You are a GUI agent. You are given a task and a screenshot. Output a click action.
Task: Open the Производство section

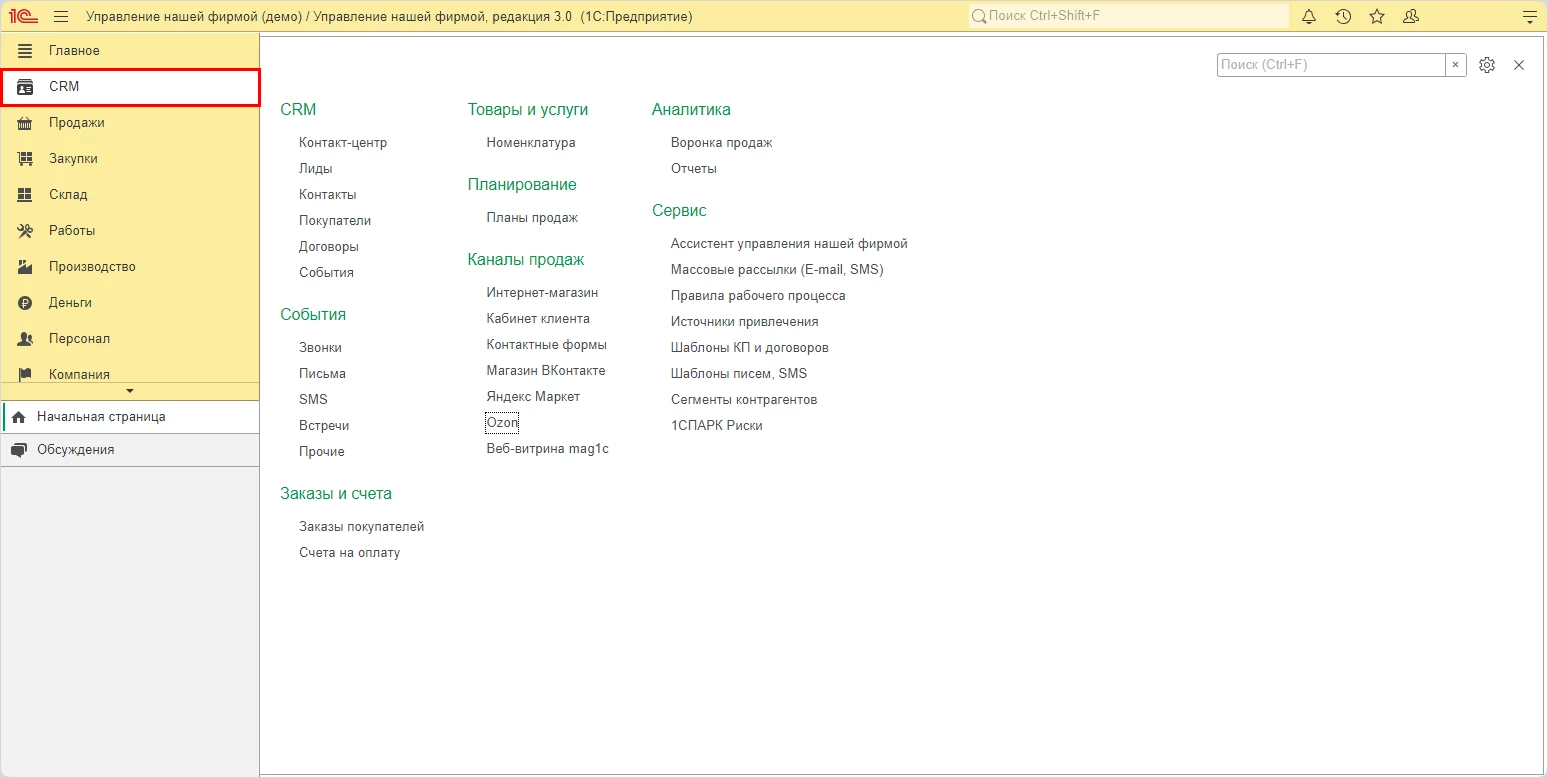(130, 266)
